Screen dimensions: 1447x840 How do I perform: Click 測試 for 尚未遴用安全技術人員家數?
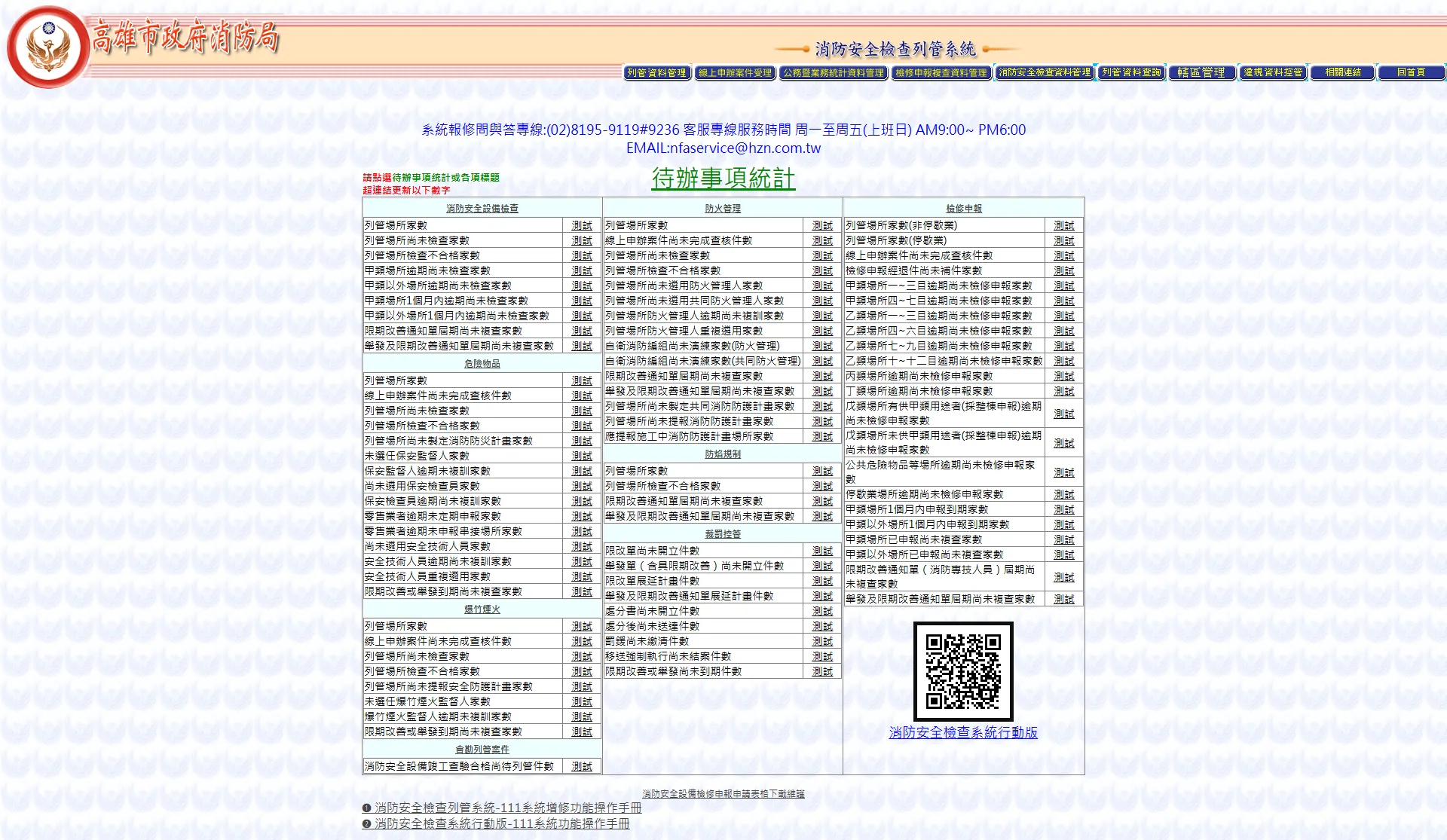582,546
